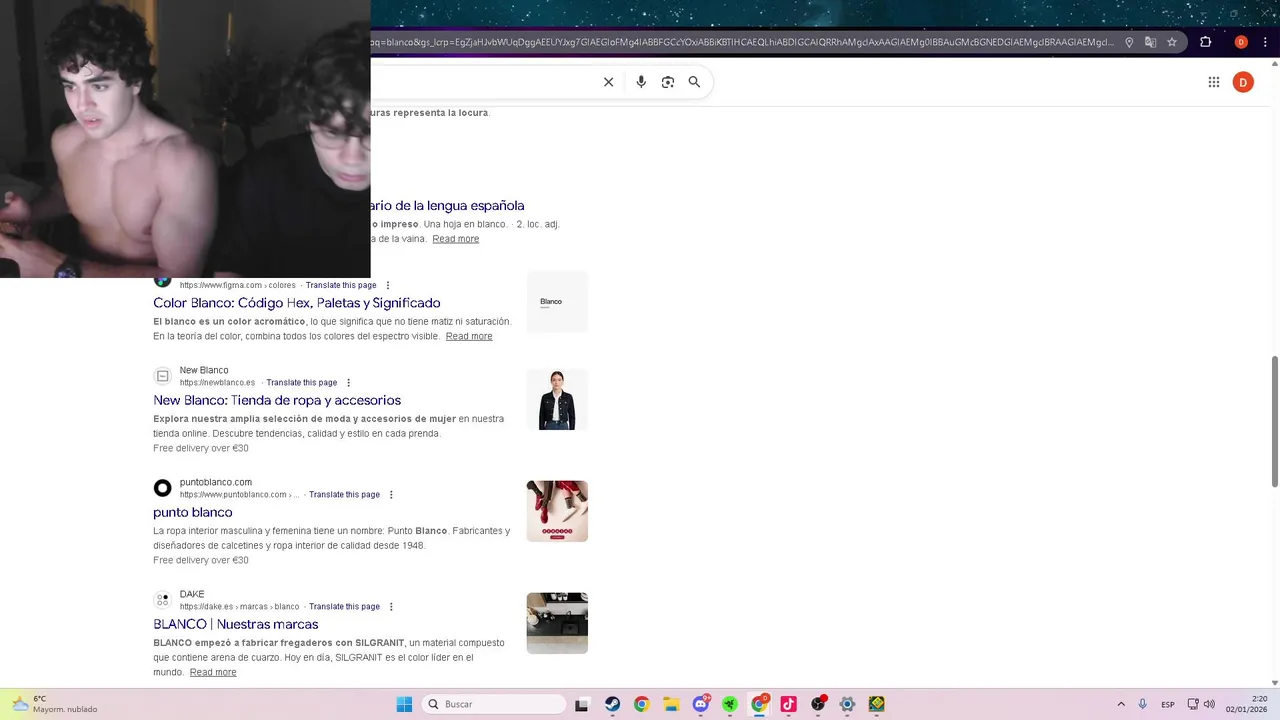Open New Blanco: Tienda de ropa result
Screen dimensions: 1280x720
pos(277,400)
